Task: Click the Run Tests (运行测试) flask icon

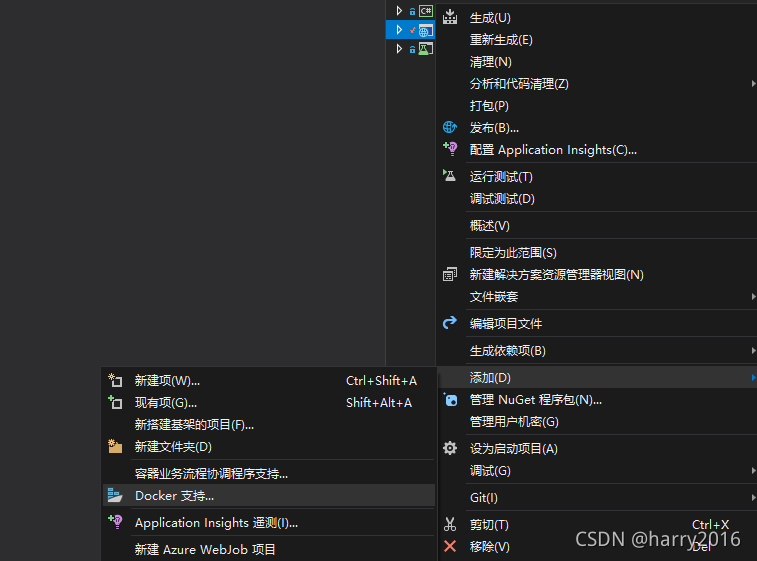Action: (449, 176)
